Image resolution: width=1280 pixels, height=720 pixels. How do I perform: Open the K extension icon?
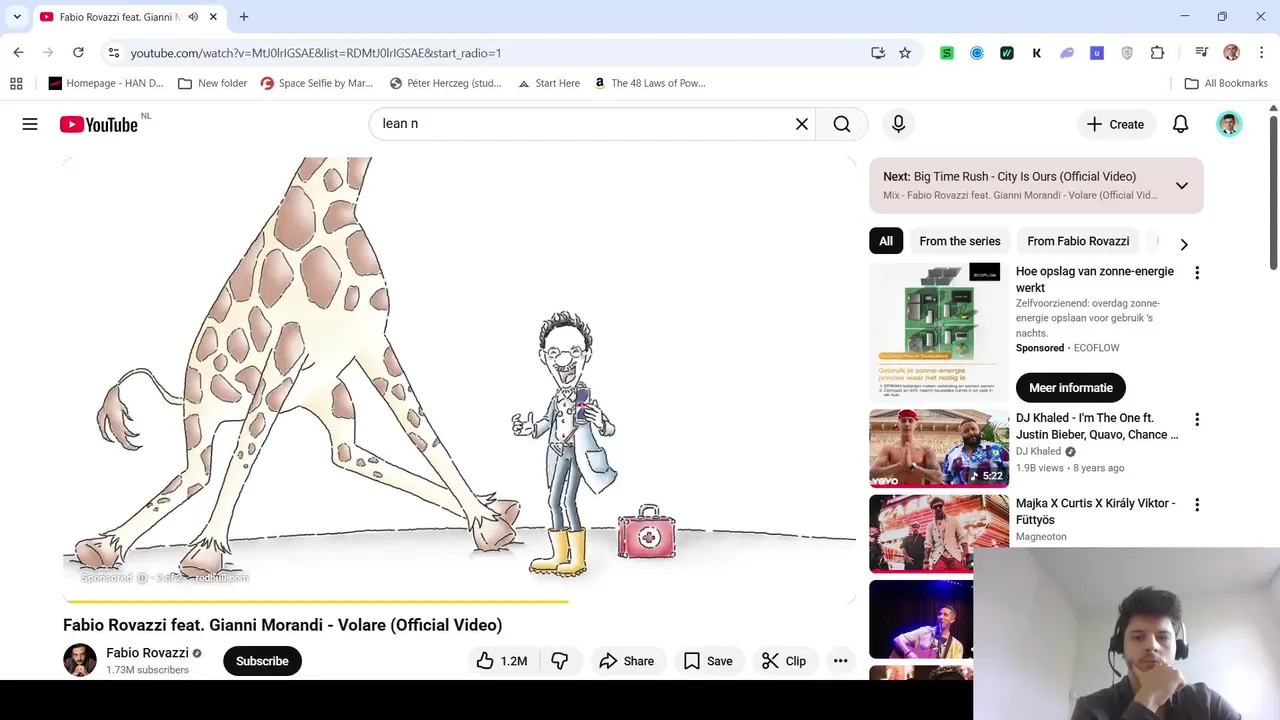[x=1037, y=53]
